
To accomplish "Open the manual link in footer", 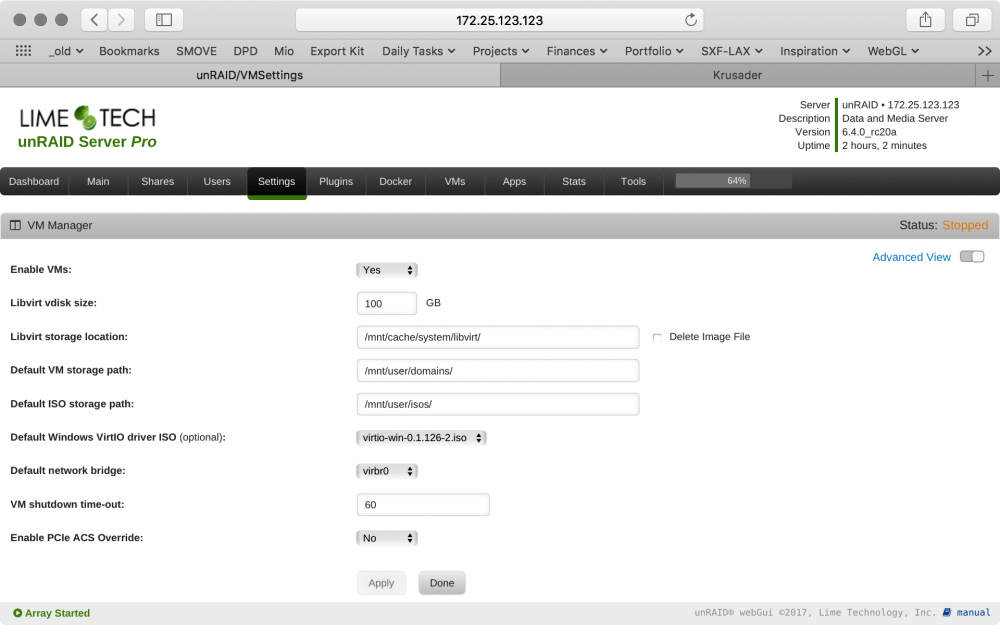I will tap(973, 612).
